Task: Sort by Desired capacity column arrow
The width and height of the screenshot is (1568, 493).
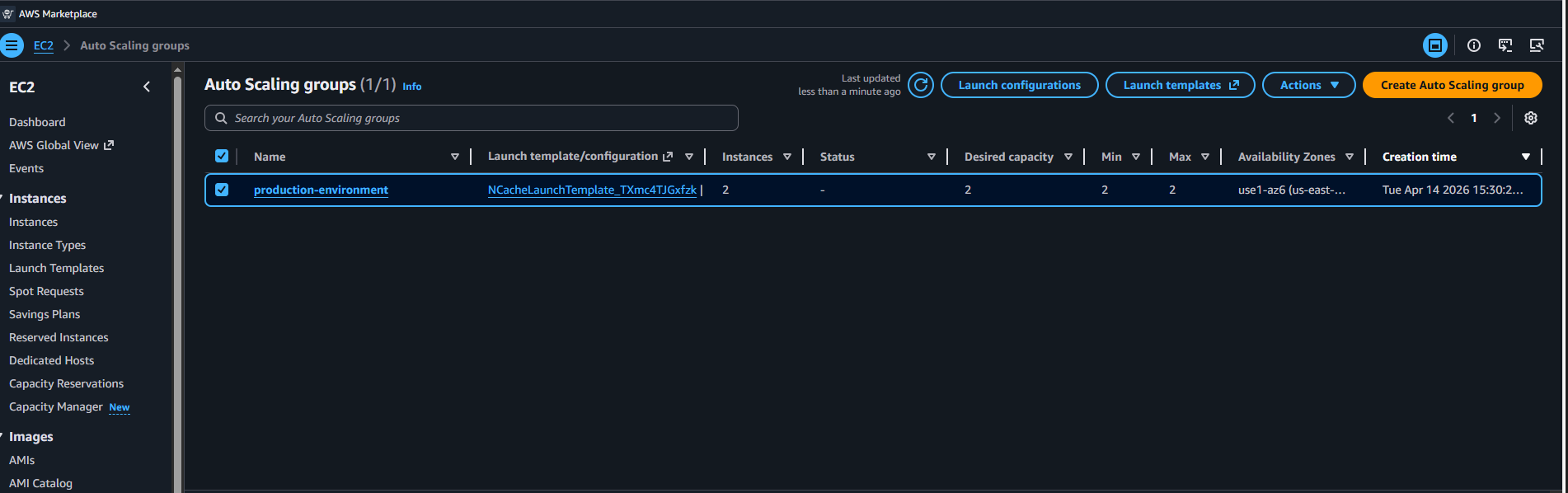Action: pyautogui.click(x=1068, y=157)
